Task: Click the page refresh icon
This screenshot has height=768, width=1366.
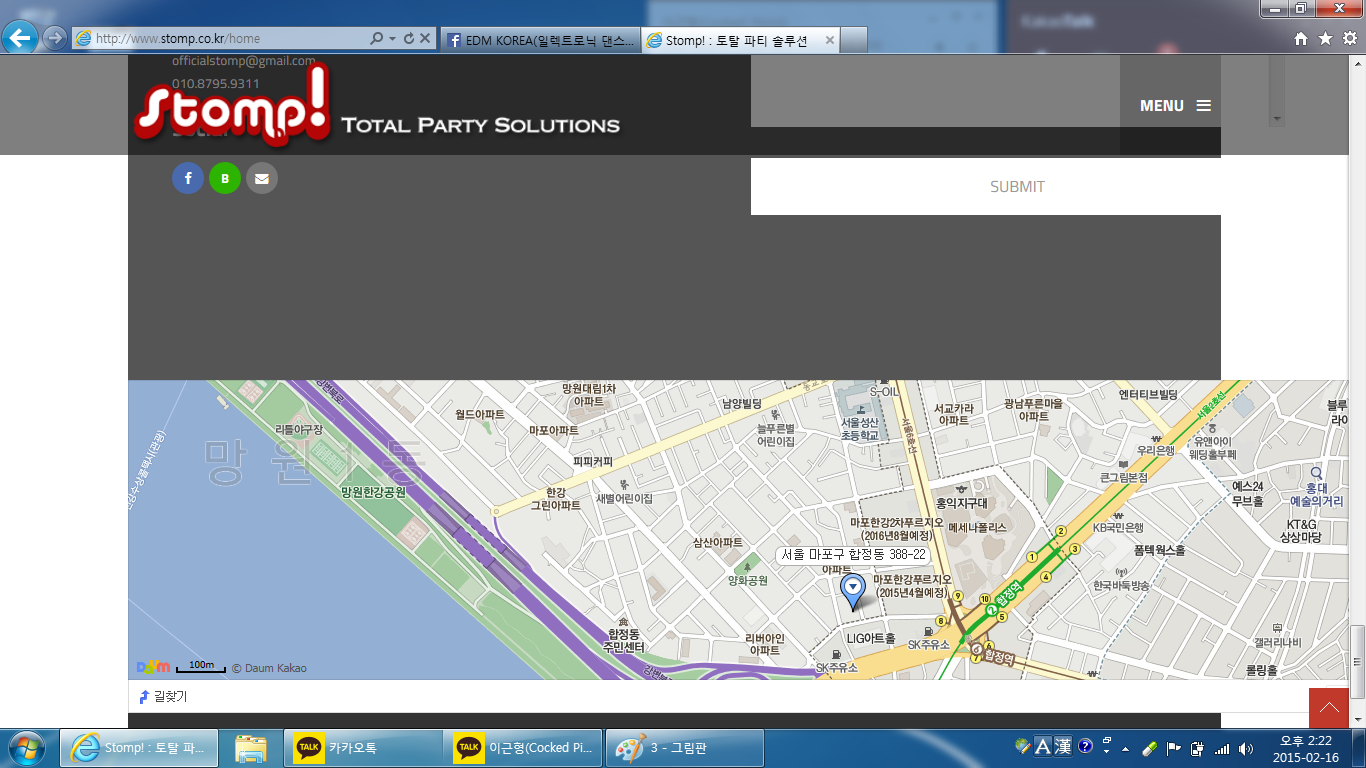Action: point(408,38)
